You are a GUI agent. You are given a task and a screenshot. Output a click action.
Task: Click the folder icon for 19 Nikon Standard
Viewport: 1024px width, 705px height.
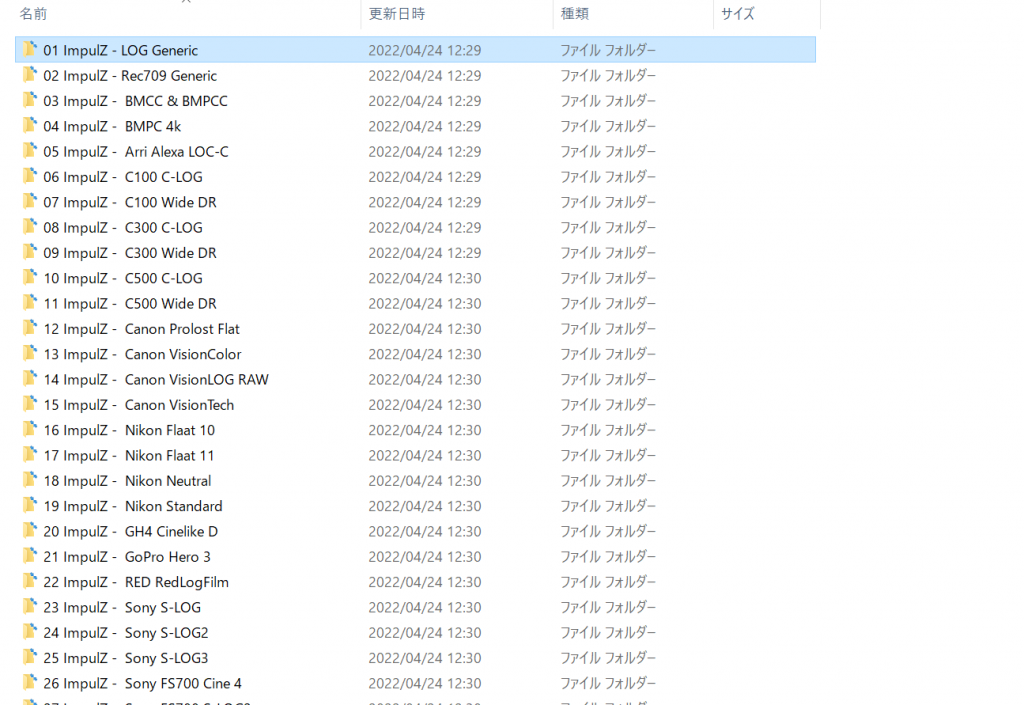[30, 506]
